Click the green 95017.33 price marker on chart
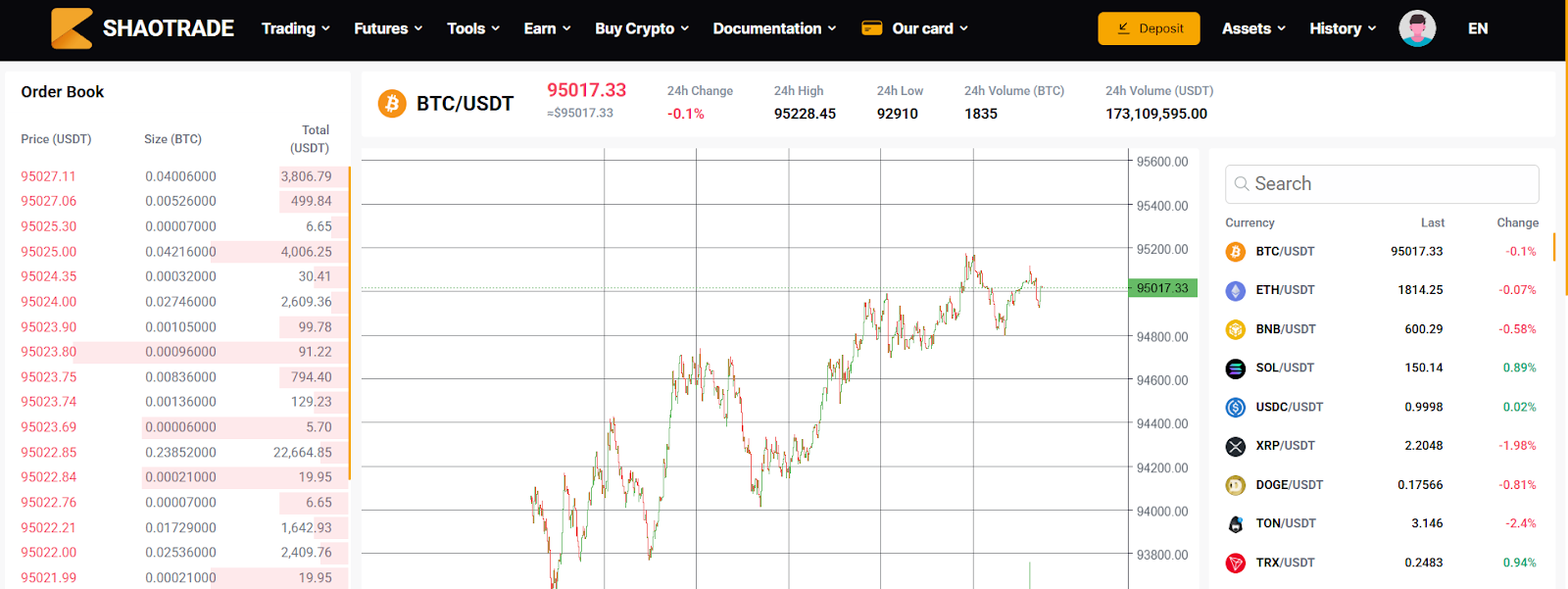 1162,288
